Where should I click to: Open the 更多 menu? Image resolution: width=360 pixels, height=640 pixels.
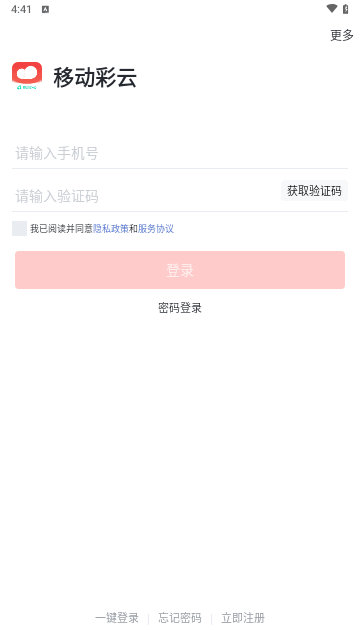tap(342, 36)
